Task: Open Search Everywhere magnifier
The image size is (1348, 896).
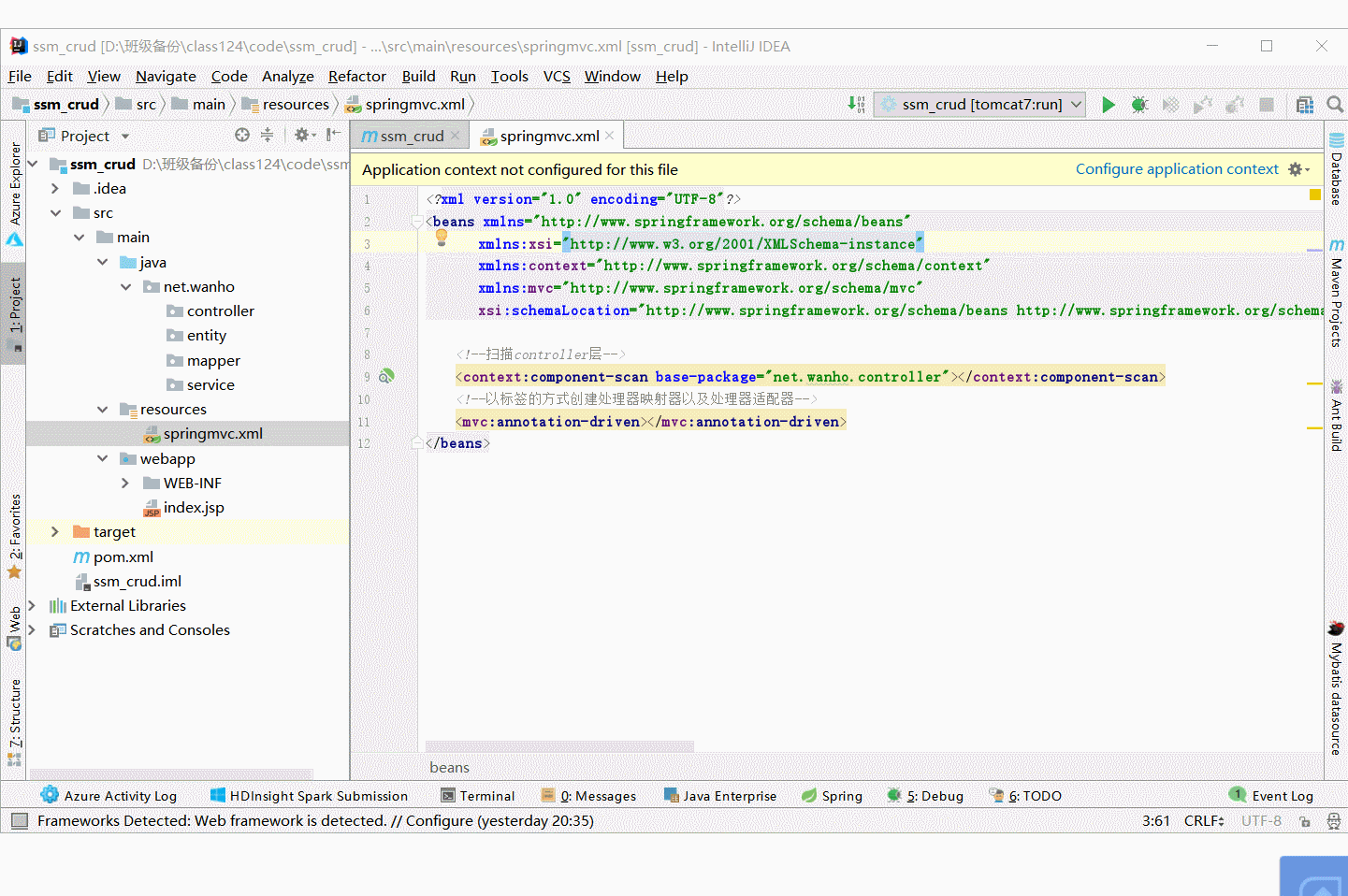Action: 1334,104
